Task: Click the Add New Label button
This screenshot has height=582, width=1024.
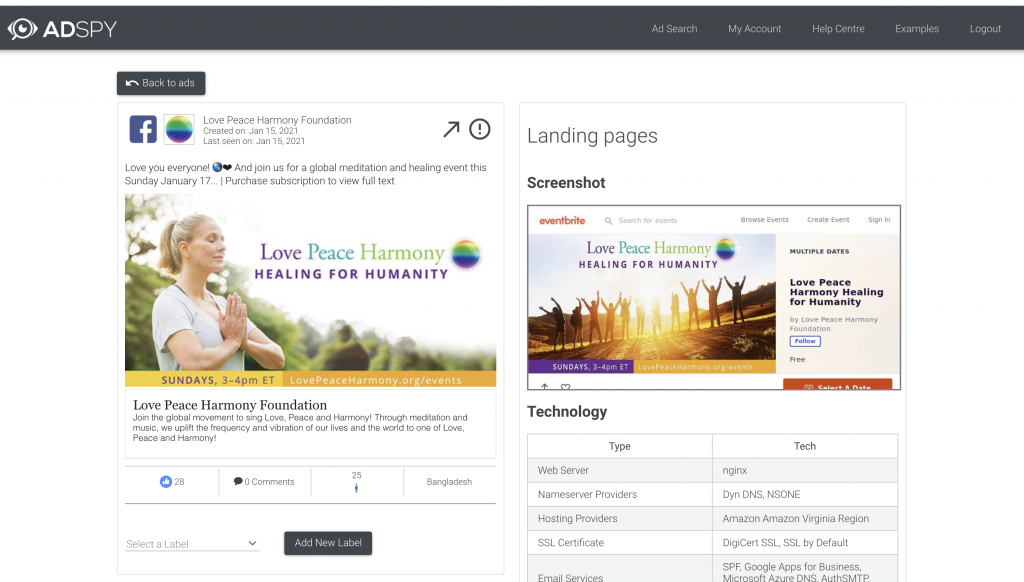Action: coord(328,543)
